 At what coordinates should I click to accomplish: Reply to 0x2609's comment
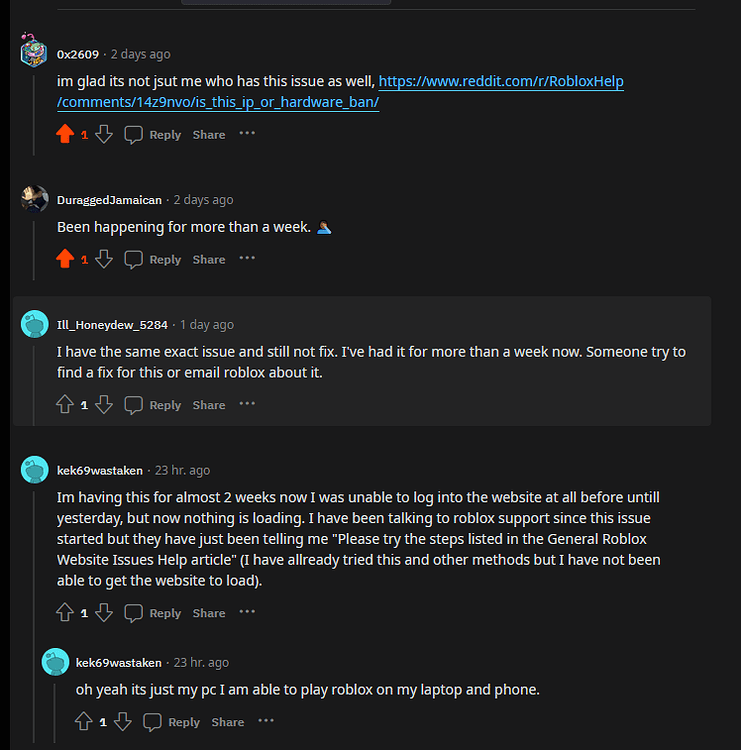click(x=153, y=135)
